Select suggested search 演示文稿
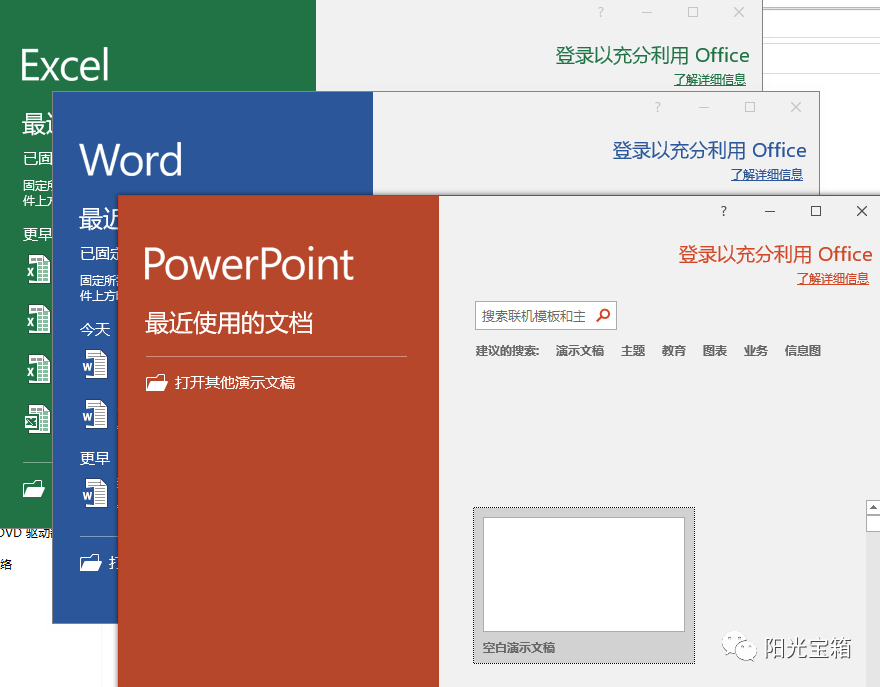Viewport: 880px width, 687px height. (580, 351)
